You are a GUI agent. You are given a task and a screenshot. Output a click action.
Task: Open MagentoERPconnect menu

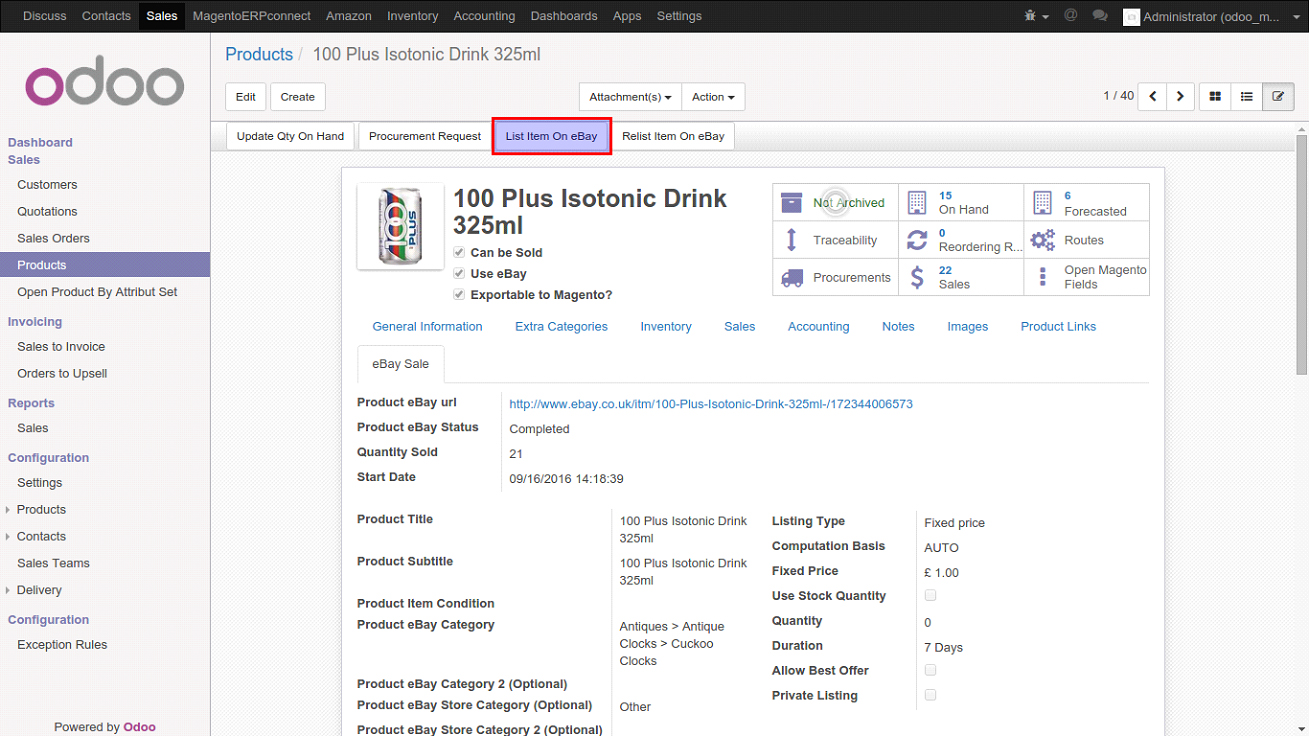[251, 16]
